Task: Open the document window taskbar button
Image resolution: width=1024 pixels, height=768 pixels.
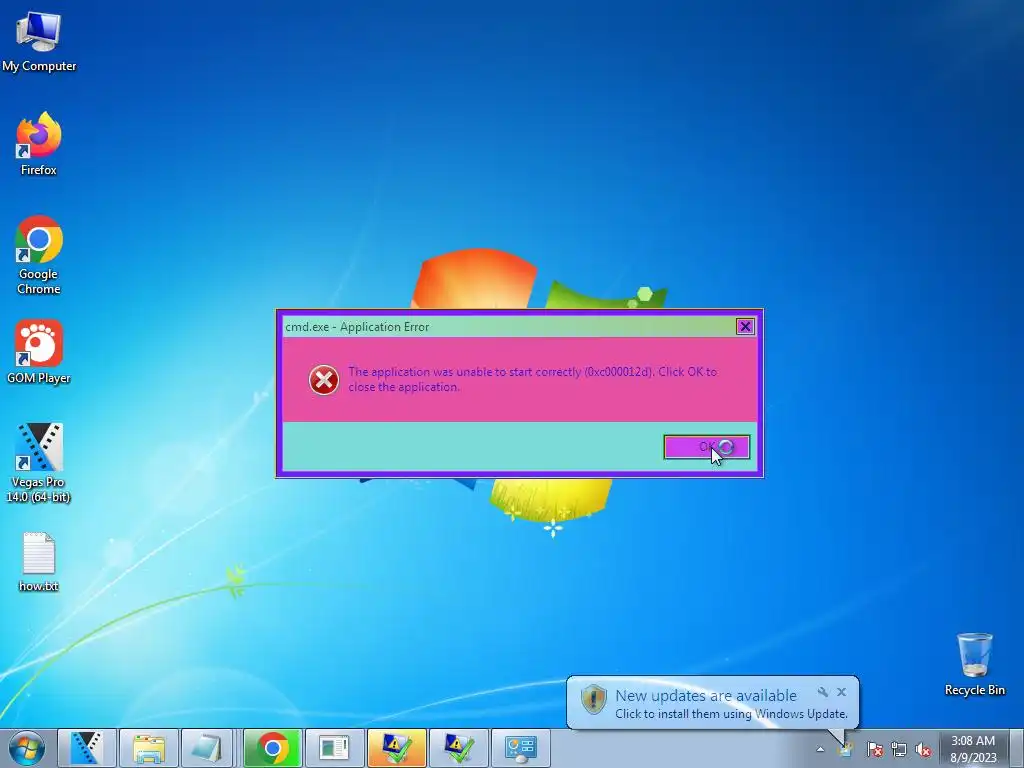Action: click(334, 748)
